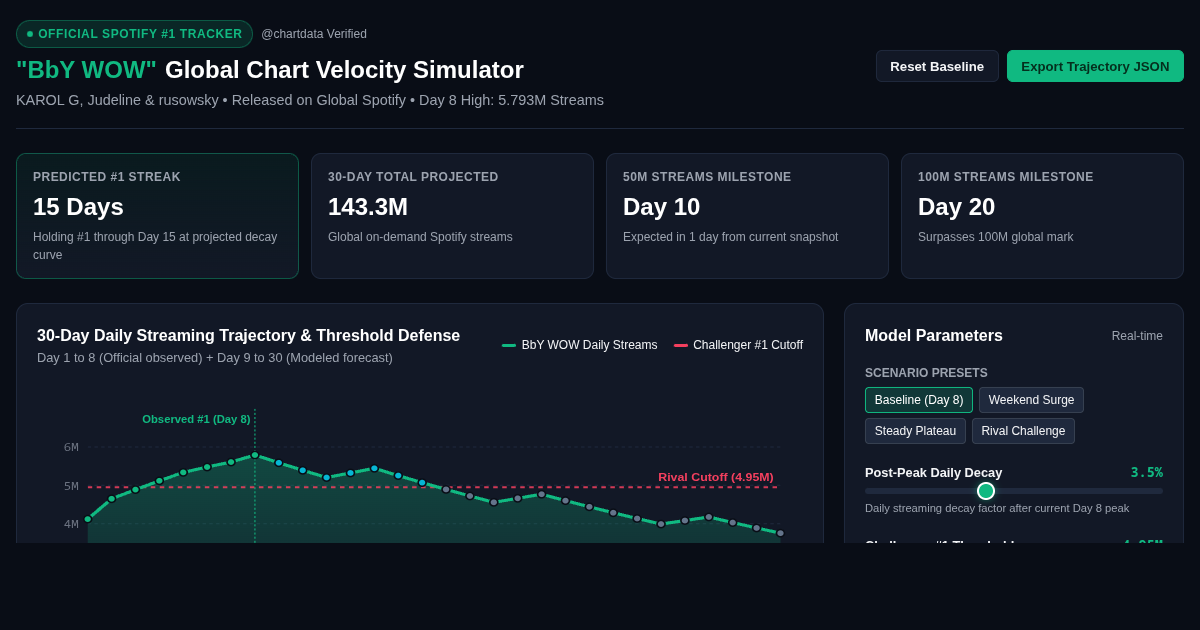Select the Baseline (Day 8) preset
Viewport: 1200px width, 630px height.
pos(919,400)
